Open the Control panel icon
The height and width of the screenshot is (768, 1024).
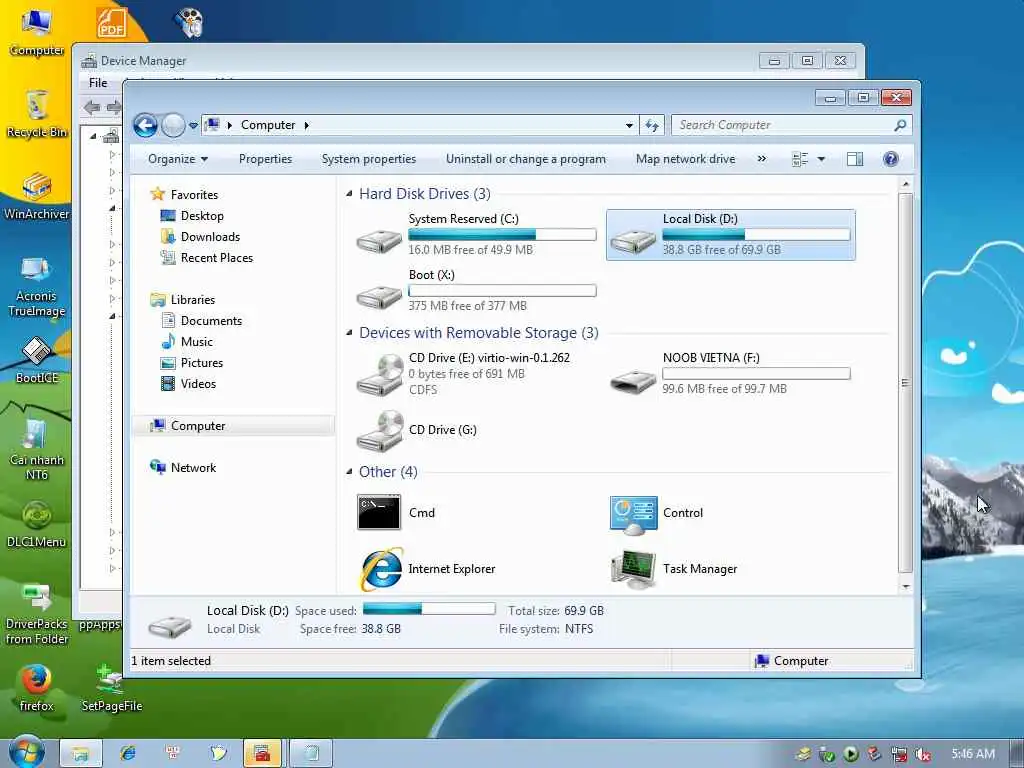[x=633, y=515]
